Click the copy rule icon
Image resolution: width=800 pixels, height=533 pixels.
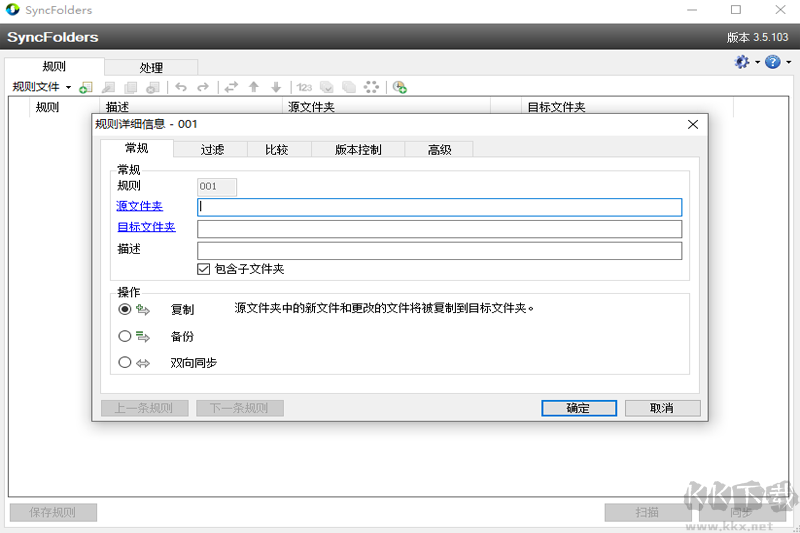[131, 87]
